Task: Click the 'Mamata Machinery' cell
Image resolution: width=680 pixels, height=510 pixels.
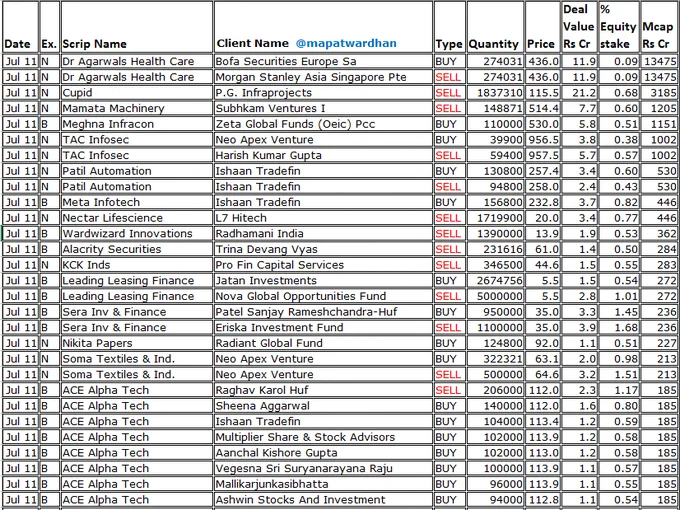Action: pyautogui.click(x=137, y=108)
